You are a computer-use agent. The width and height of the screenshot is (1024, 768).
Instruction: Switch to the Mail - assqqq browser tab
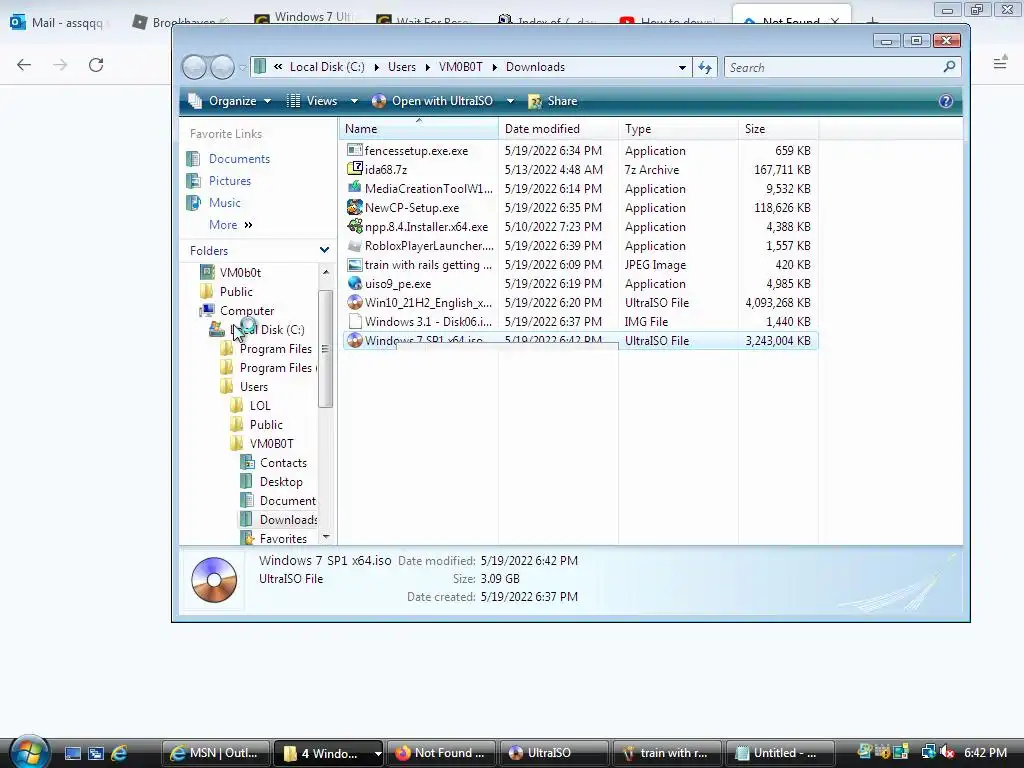[57, 22]
